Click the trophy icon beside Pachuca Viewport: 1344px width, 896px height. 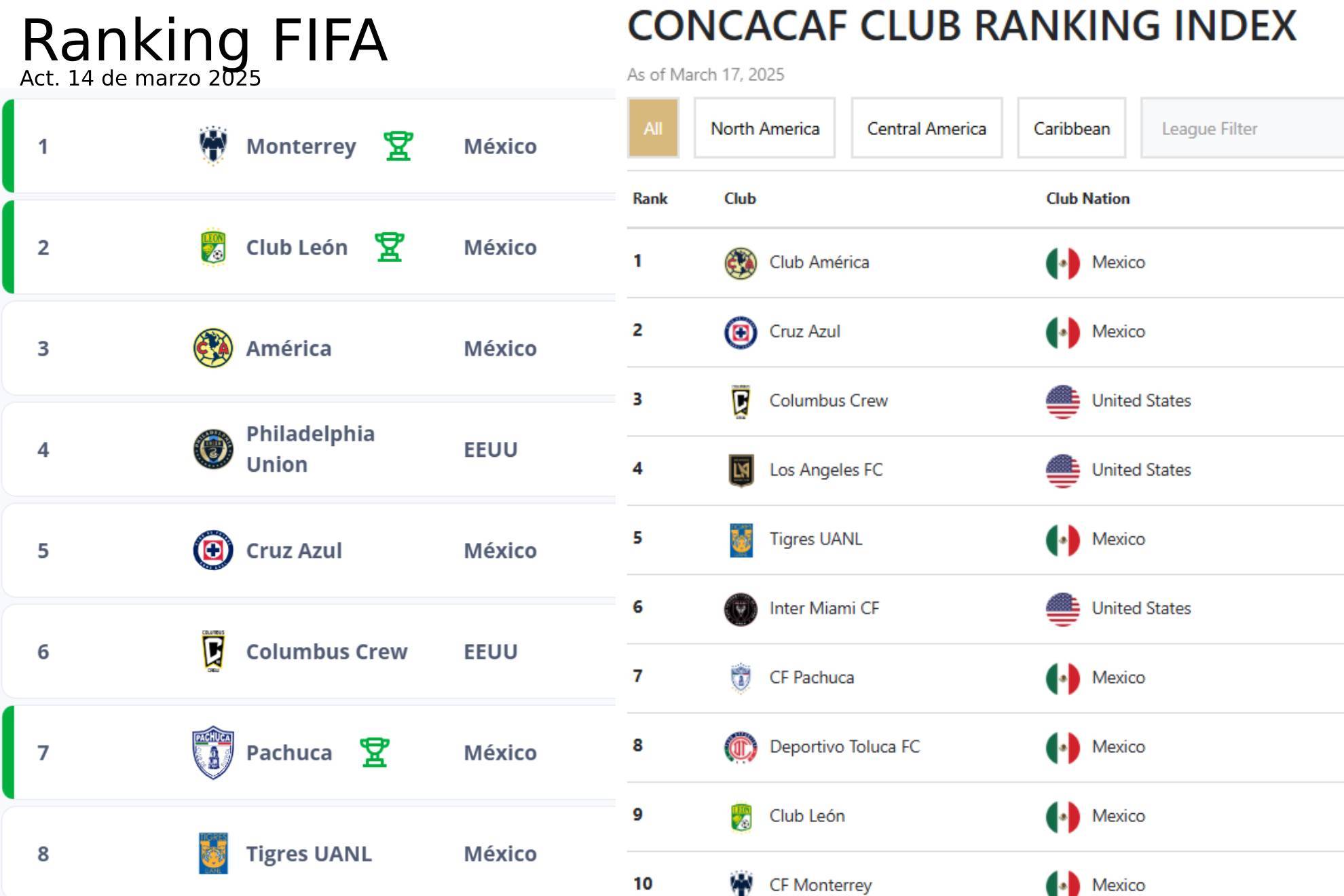click(x=375, y=753)
